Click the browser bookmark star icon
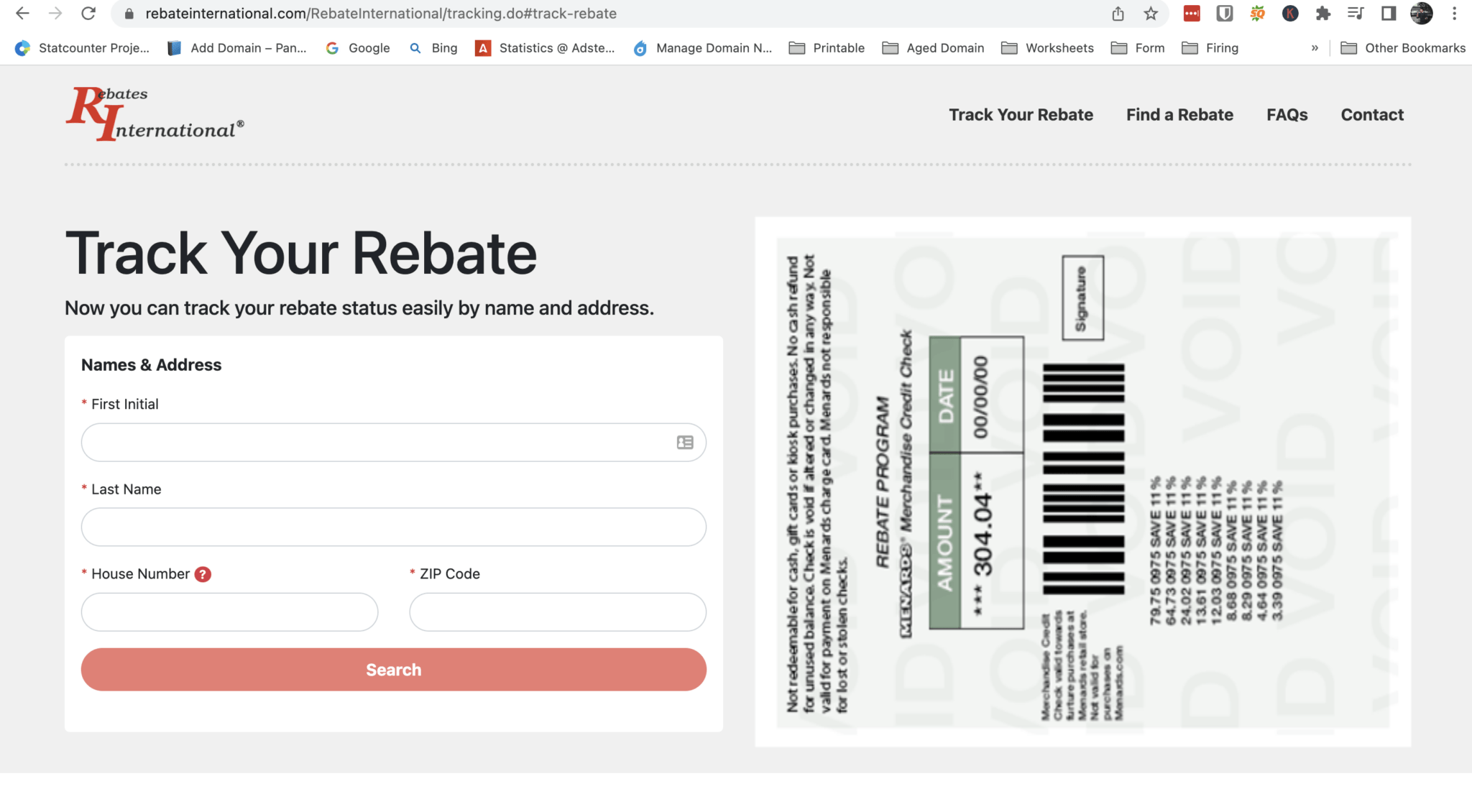 click(x=1151, y=14)
